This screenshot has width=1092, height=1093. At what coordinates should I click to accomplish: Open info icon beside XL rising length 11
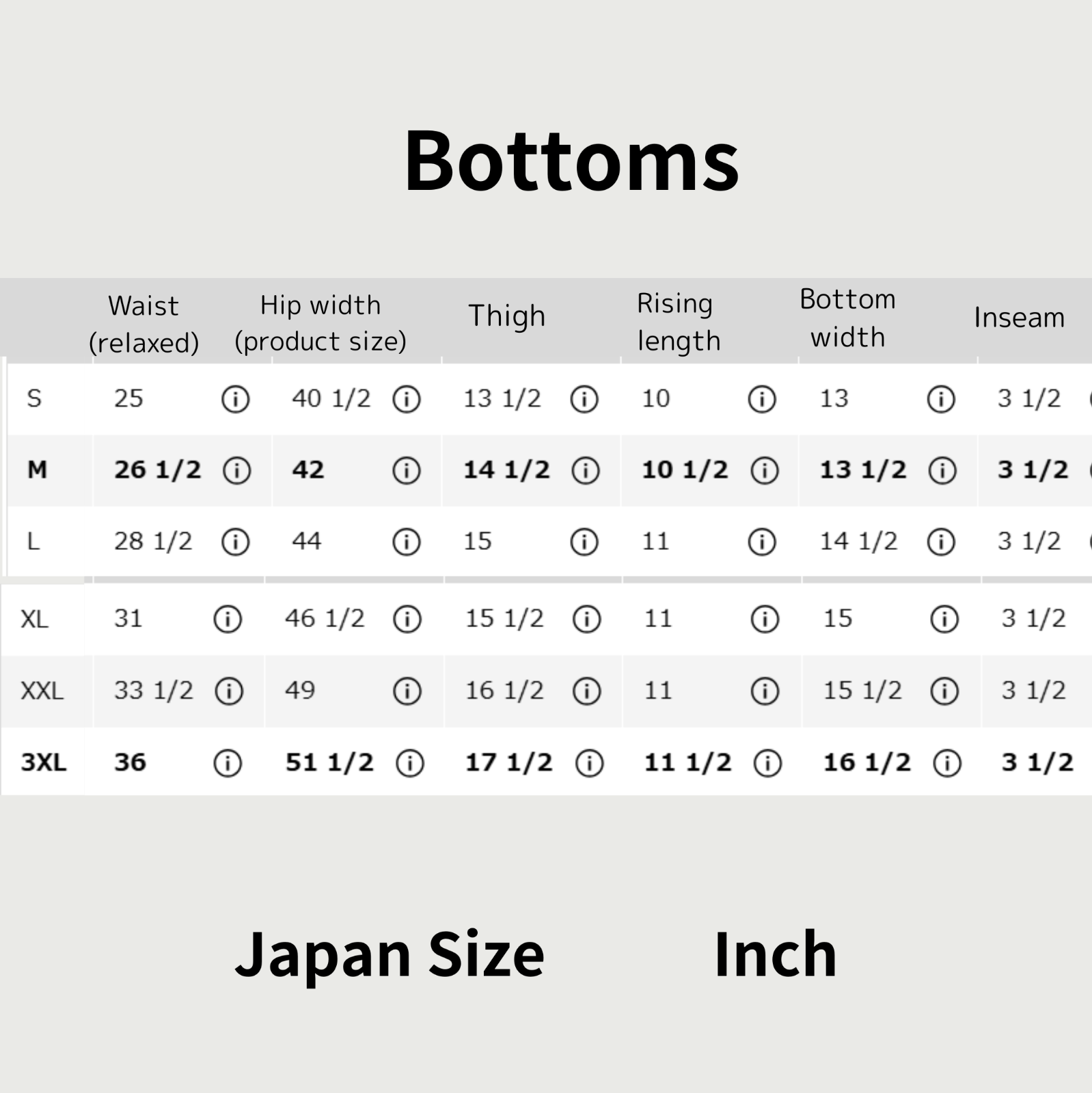click(765, 620)
